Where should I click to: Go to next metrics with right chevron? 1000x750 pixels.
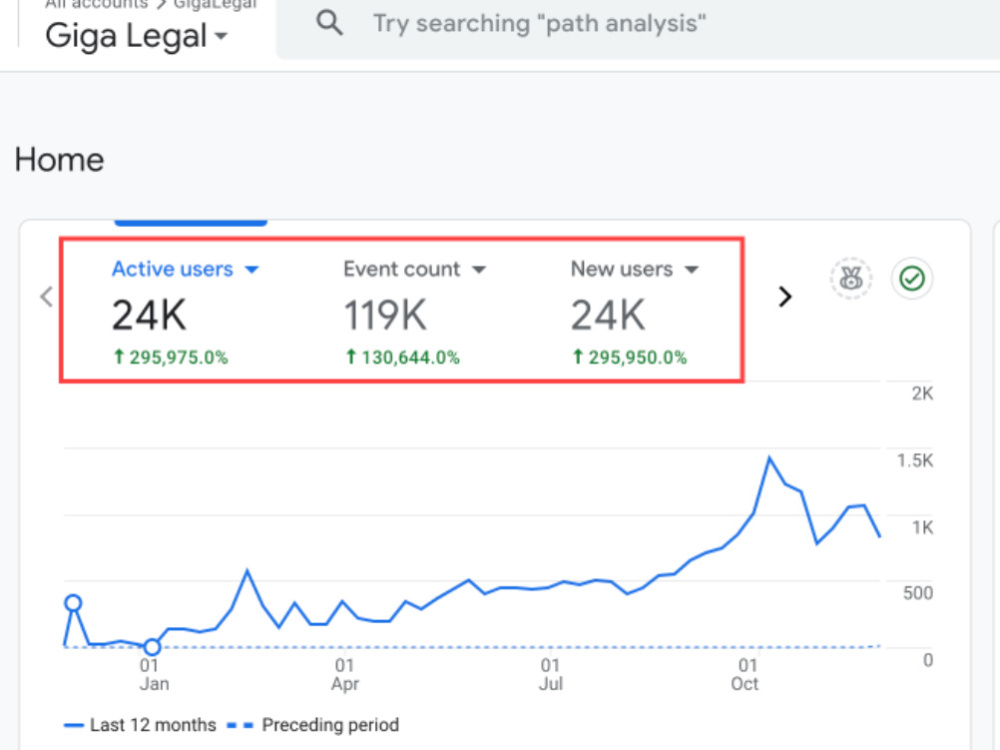tap(785, 297)
